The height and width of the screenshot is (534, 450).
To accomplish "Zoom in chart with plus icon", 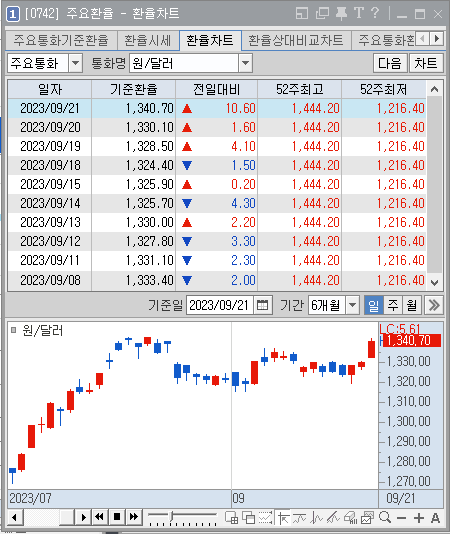I will (x=419, y=518).
